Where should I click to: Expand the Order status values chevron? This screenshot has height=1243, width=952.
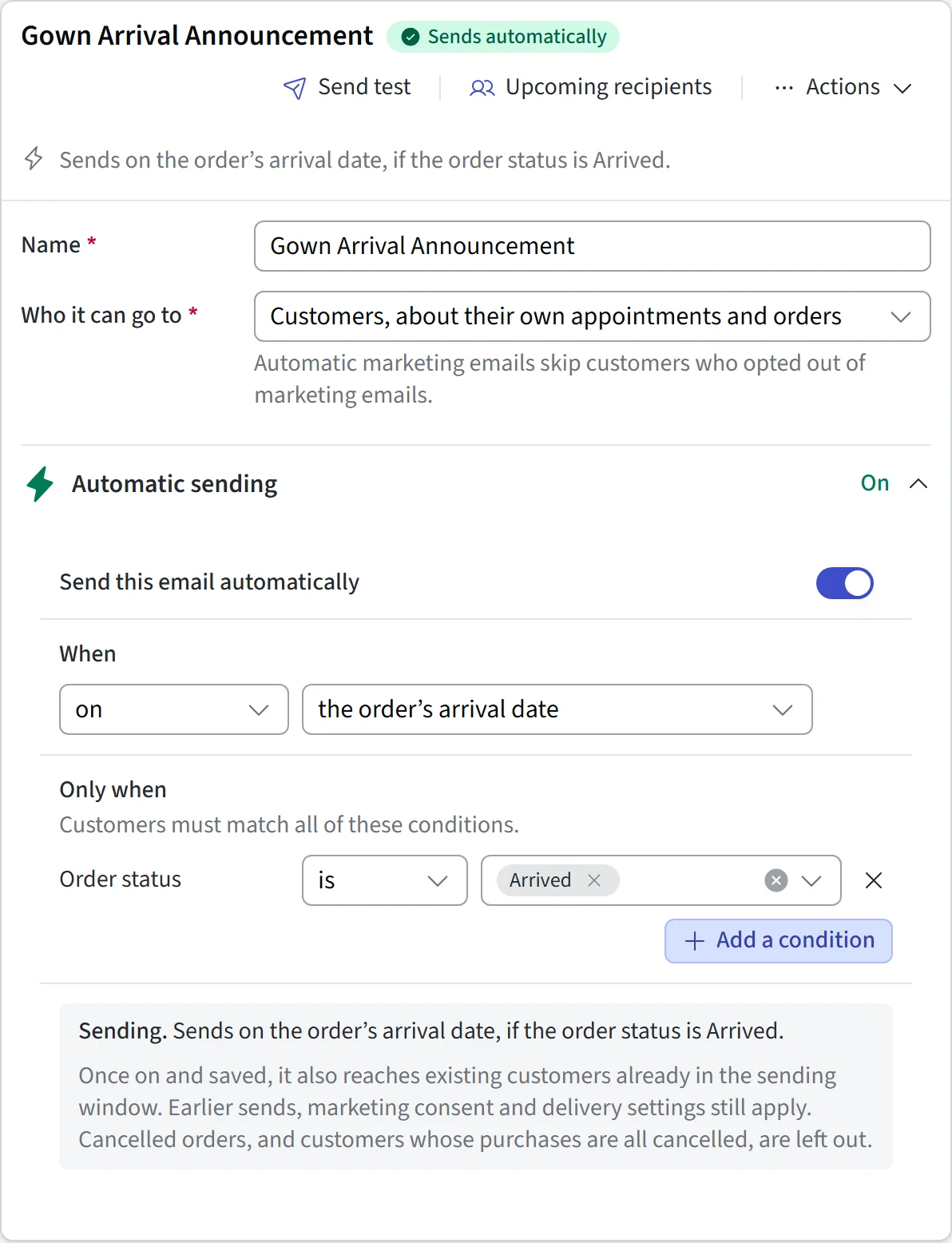point(811,880)
